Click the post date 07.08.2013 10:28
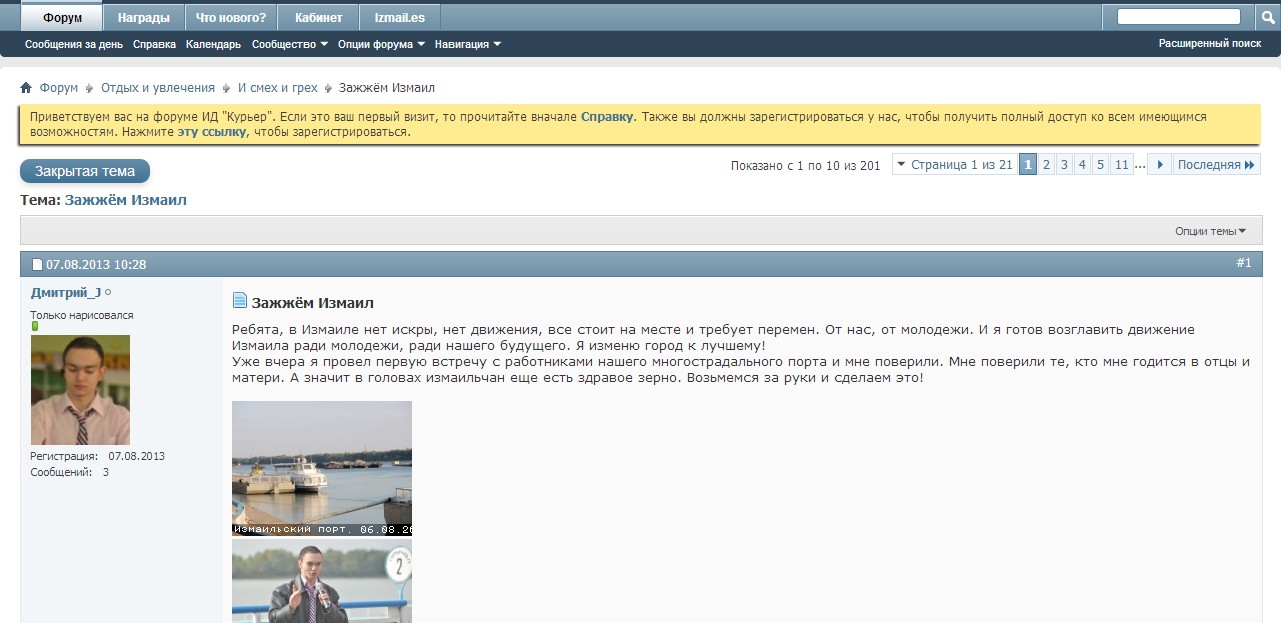Screen dimensions: 1281x623 [x=96, y=265]
